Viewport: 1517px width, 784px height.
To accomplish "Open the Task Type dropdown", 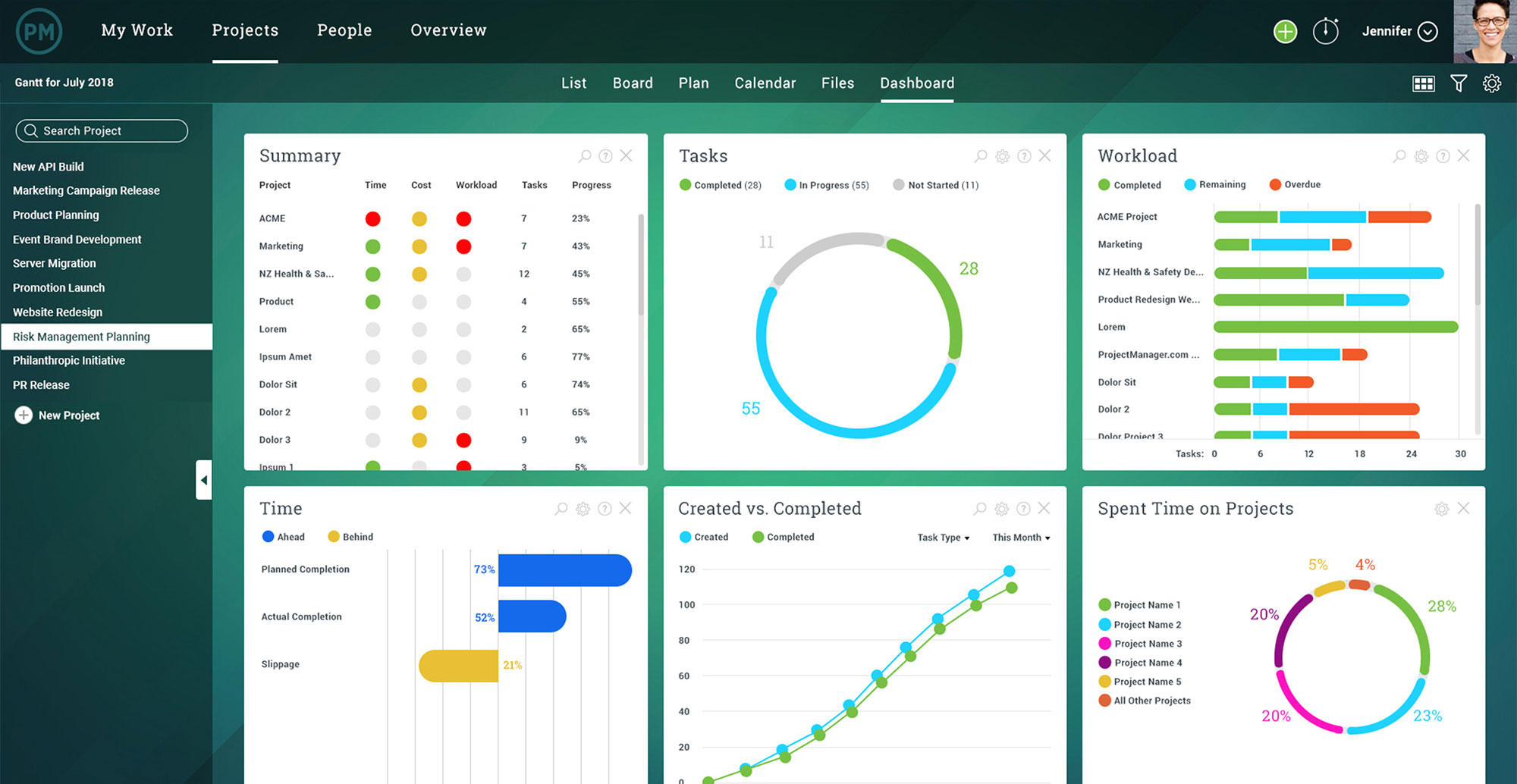I will pos(943,538).
